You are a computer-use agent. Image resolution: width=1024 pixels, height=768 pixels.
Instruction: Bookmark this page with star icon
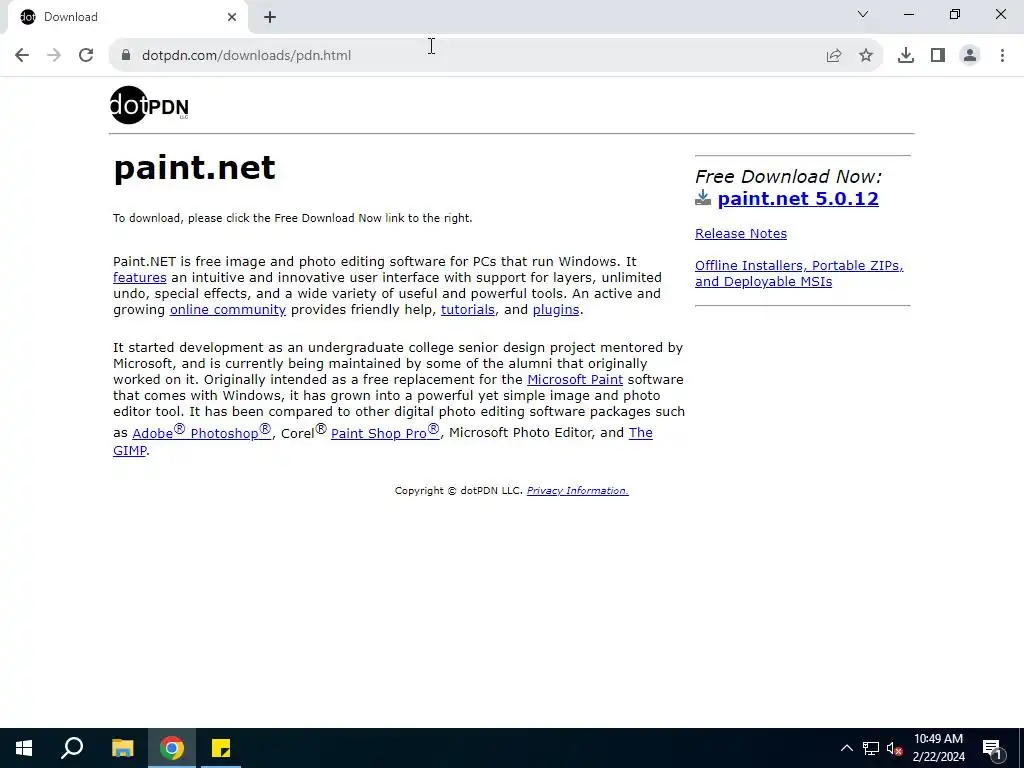pyautogui.click(x=866, y=56)
